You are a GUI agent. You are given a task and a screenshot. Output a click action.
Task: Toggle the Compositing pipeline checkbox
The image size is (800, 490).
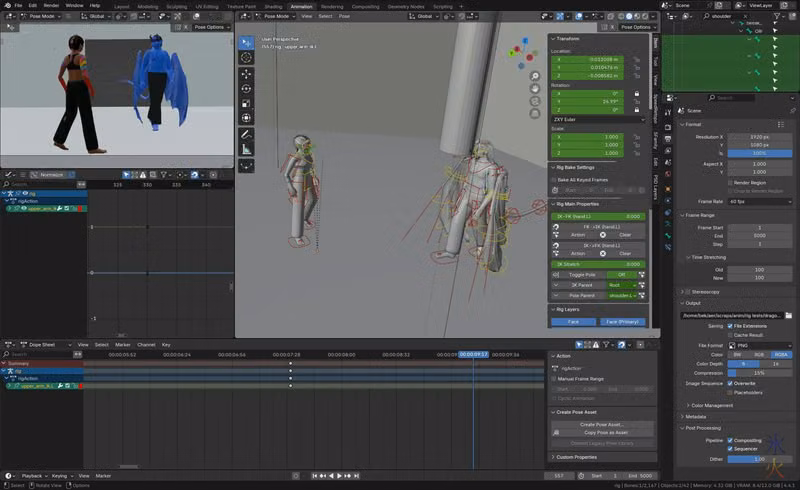coord(730,440)
